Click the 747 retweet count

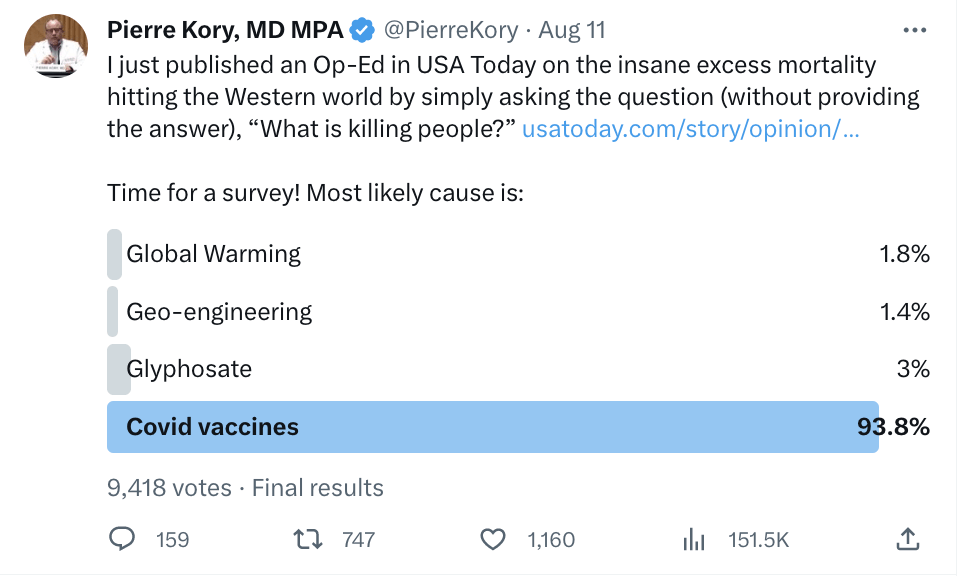click(x=358, y=540)
